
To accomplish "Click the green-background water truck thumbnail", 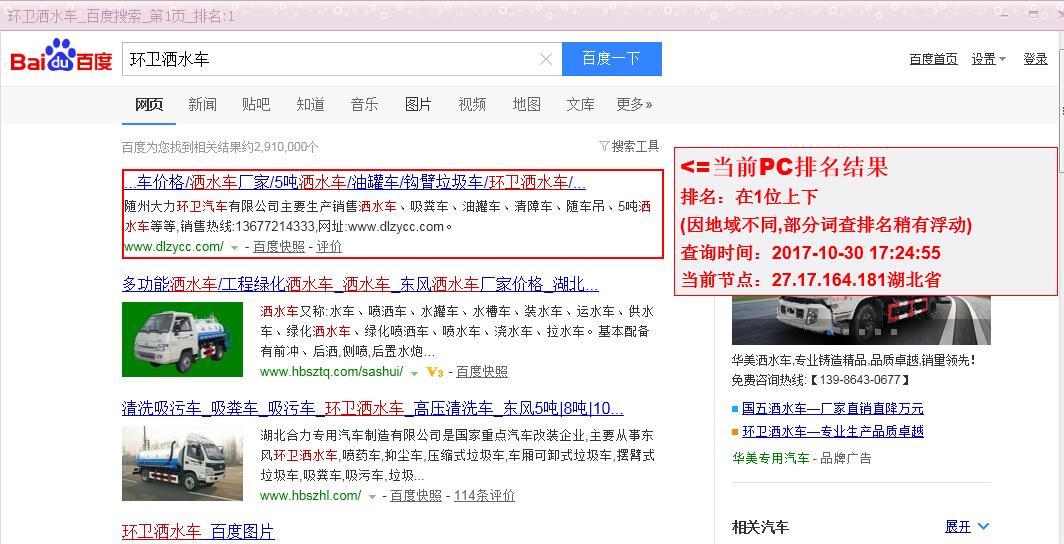I will click(x=183, y=339).
